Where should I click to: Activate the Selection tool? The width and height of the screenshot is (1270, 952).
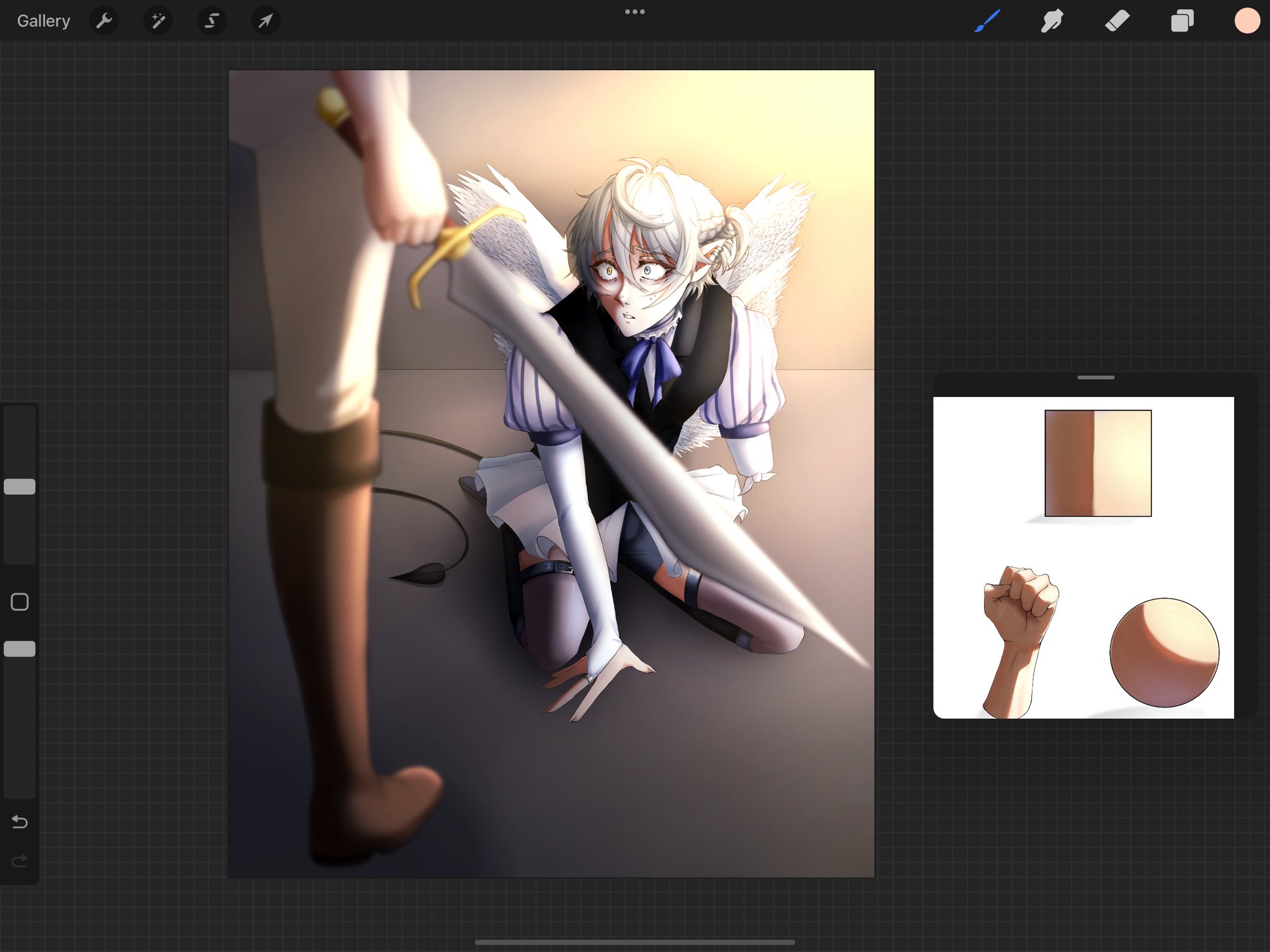(211, 21)
